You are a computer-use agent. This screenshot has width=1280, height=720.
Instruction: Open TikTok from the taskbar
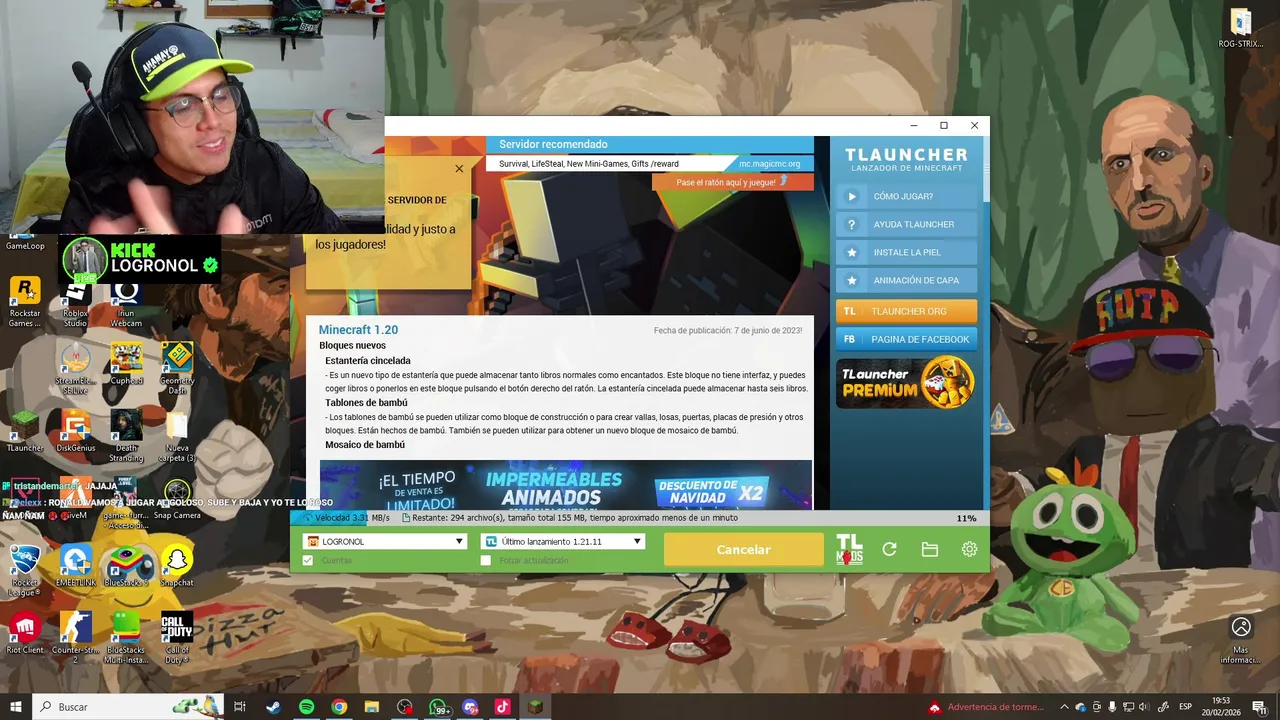[x=502, y=707]
